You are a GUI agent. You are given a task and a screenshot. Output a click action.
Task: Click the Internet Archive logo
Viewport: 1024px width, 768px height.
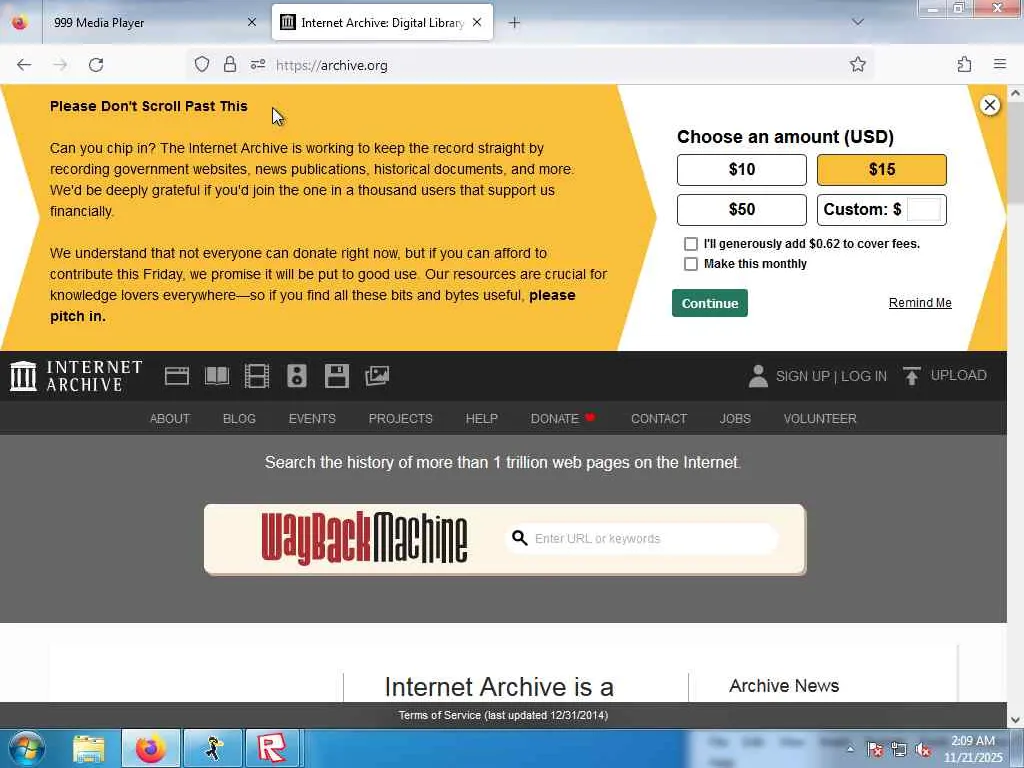76,376
